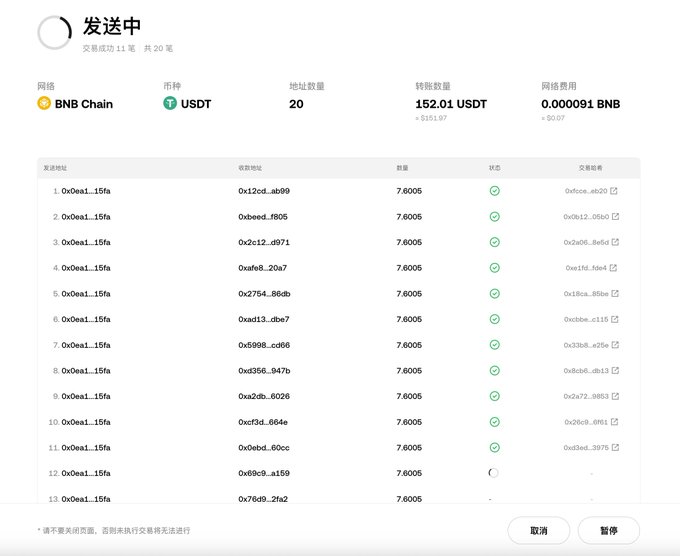Click success checkmark for recipient 0xafe8...20a7
Screen dimensions: 680x556
494,268
